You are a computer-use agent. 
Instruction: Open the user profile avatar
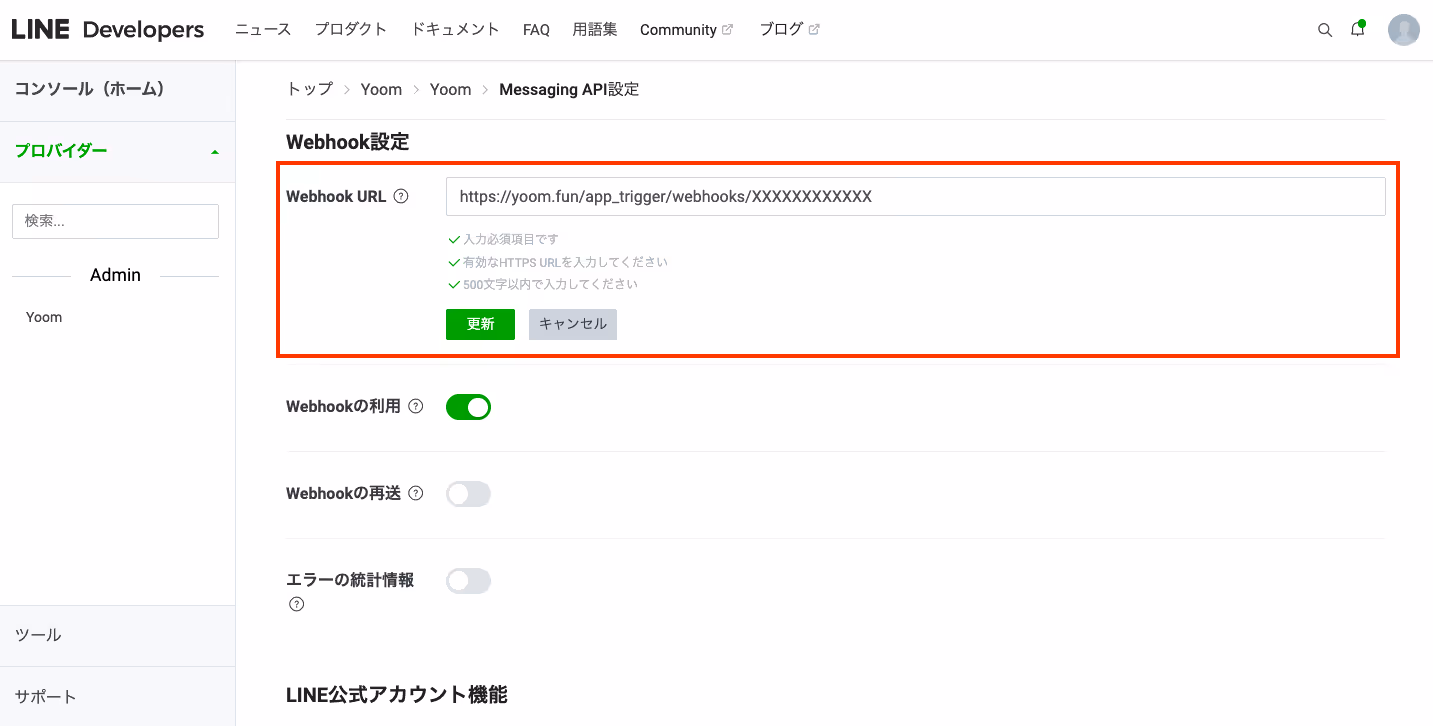pos(1404,30)
